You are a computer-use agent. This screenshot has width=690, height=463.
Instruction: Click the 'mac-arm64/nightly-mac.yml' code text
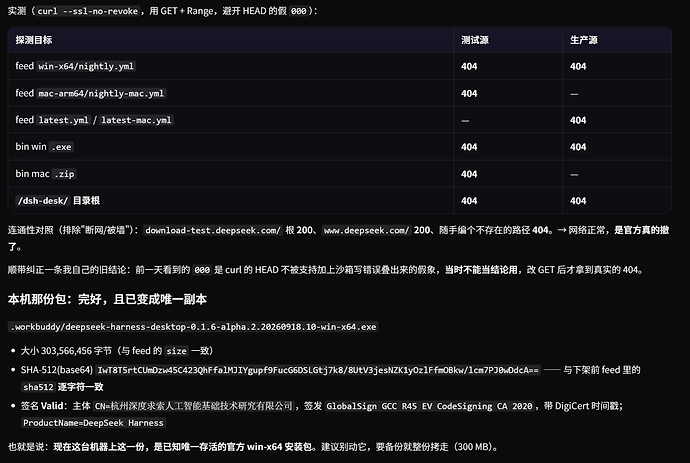[101, 93]
